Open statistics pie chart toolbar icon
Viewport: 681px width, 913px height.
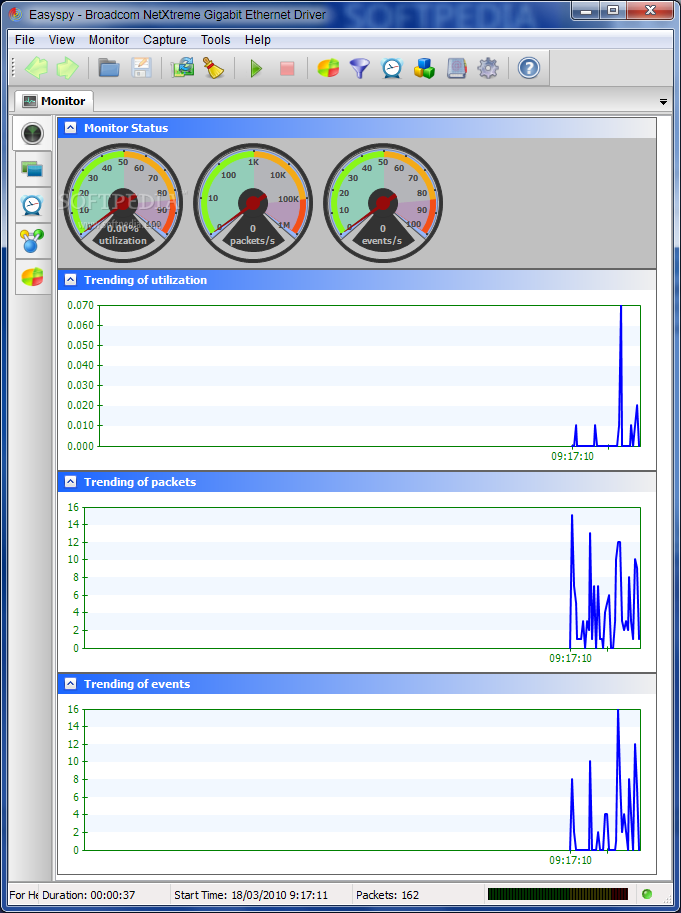click(328, 68)
